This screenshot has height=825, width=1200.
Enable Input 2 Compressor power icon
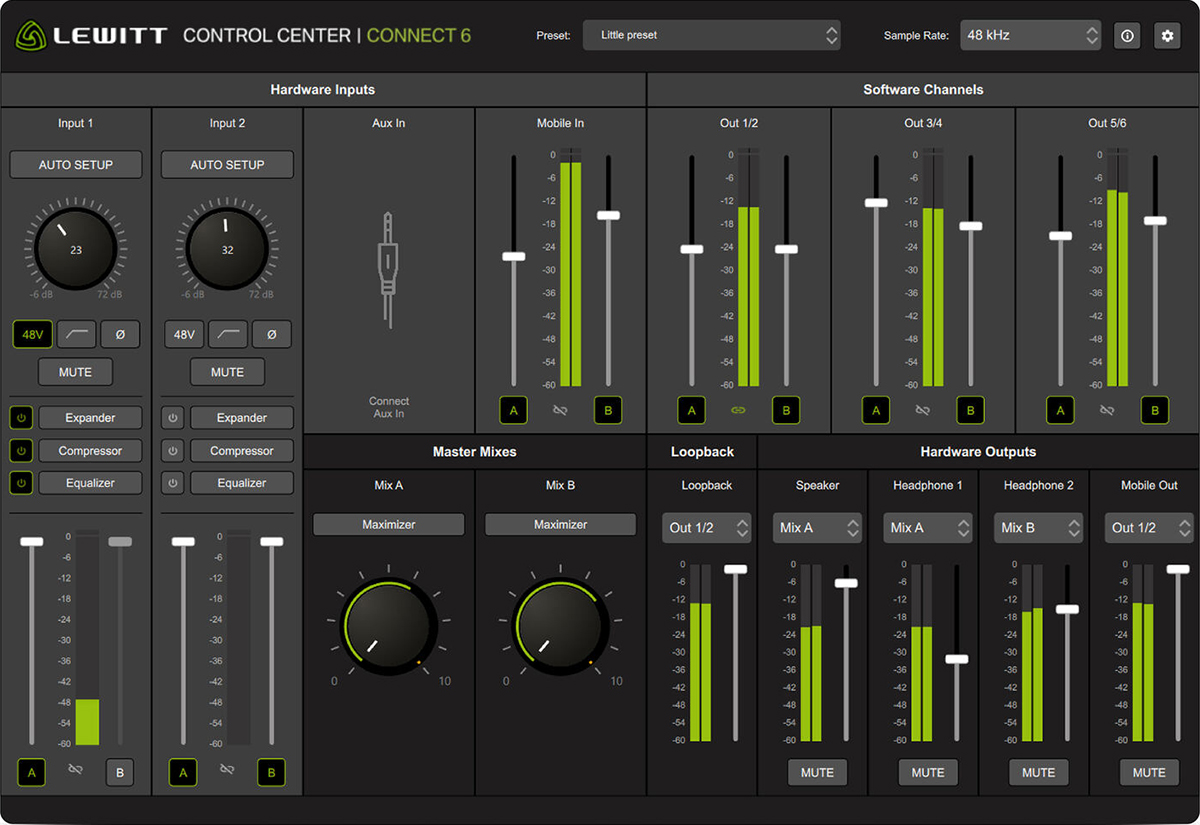pos(173,451)
